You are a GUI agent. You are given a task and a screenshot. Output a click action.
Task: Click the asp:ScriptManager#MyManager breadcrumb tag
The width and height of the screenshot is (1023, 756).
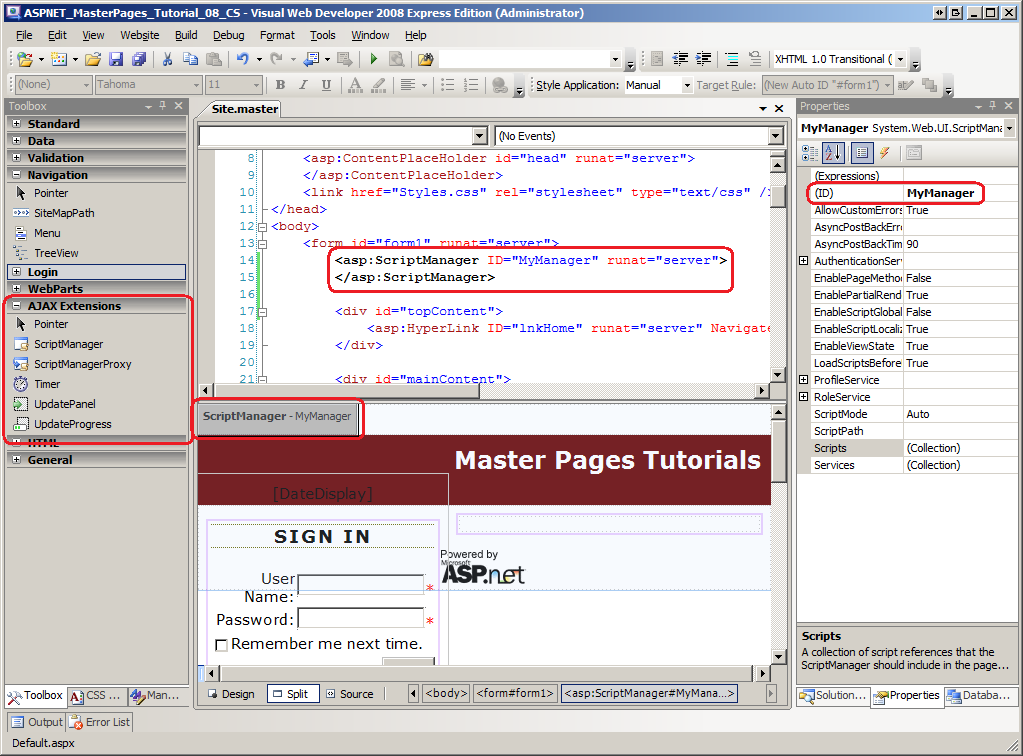[x=649, y=694]
